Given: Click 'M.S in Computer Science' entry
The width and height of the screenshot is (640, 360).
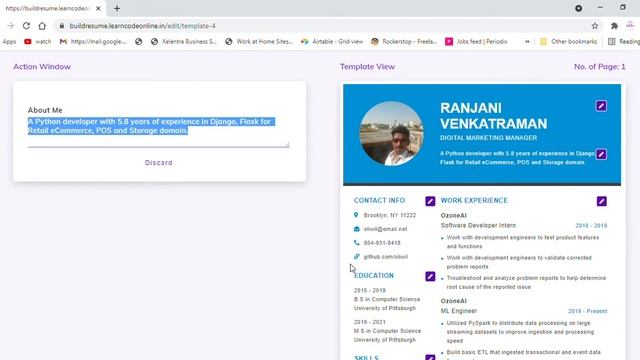Looking at the screenshot, I should 387,331.
